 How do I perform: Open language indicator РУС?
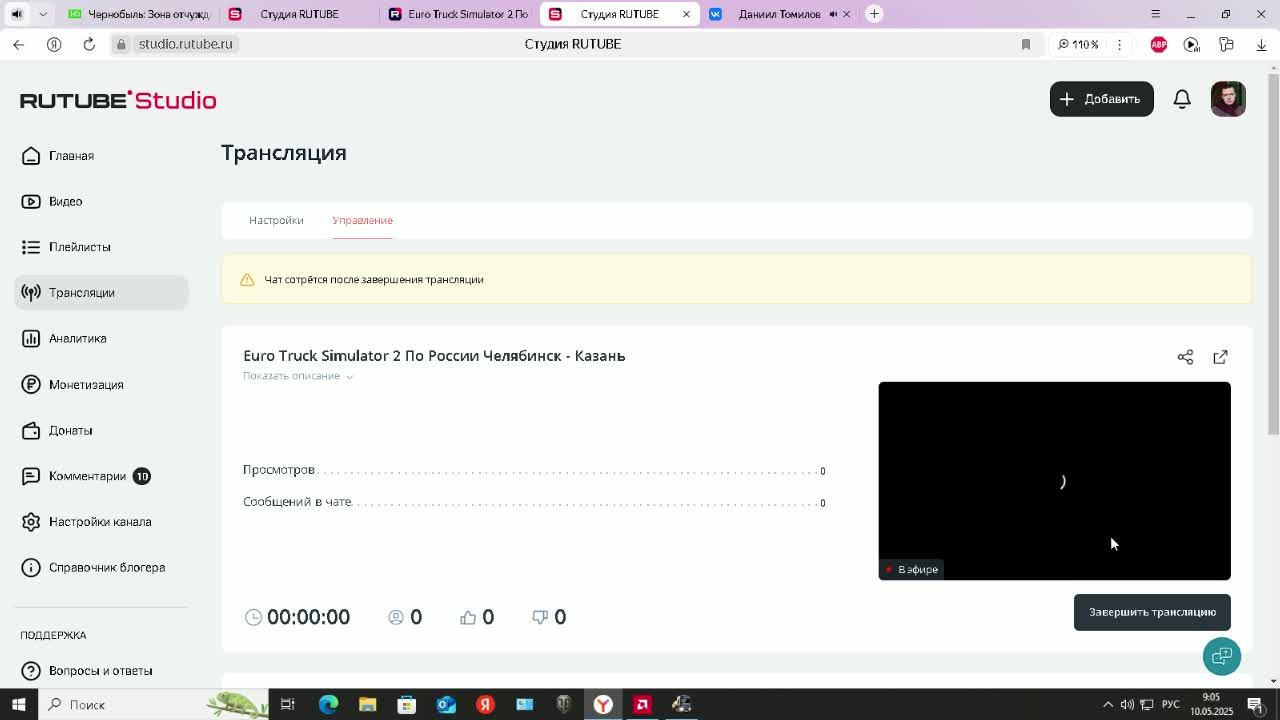click(1170, 704)
